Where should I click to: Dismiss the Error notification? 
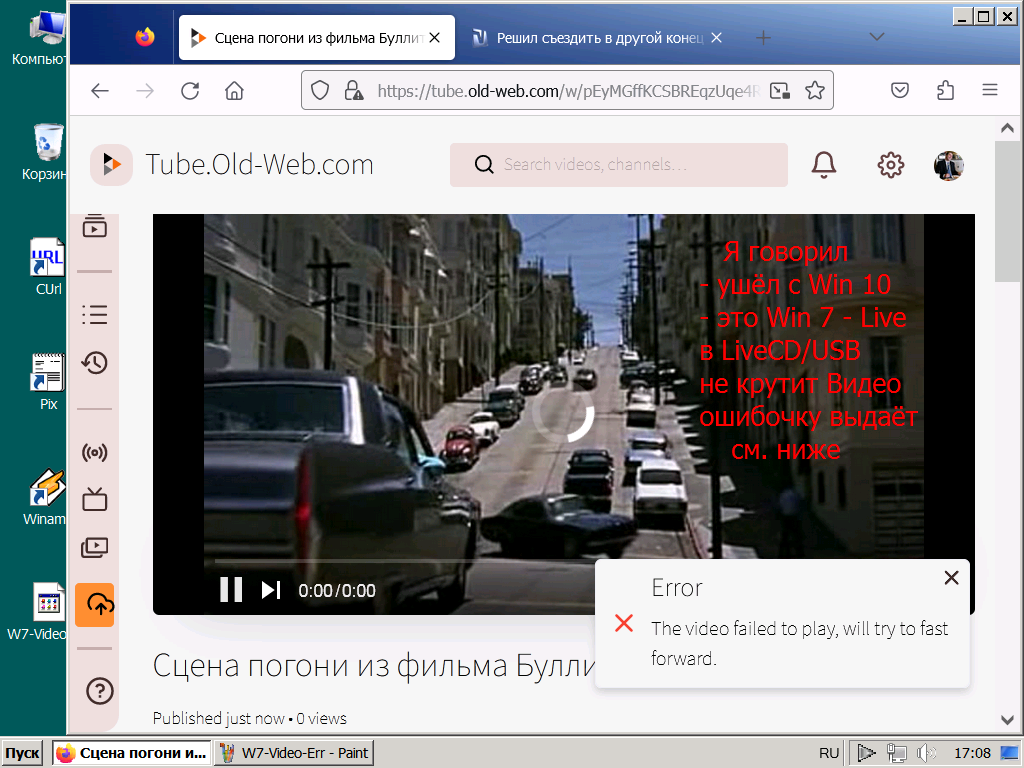[x=952, y=577]
